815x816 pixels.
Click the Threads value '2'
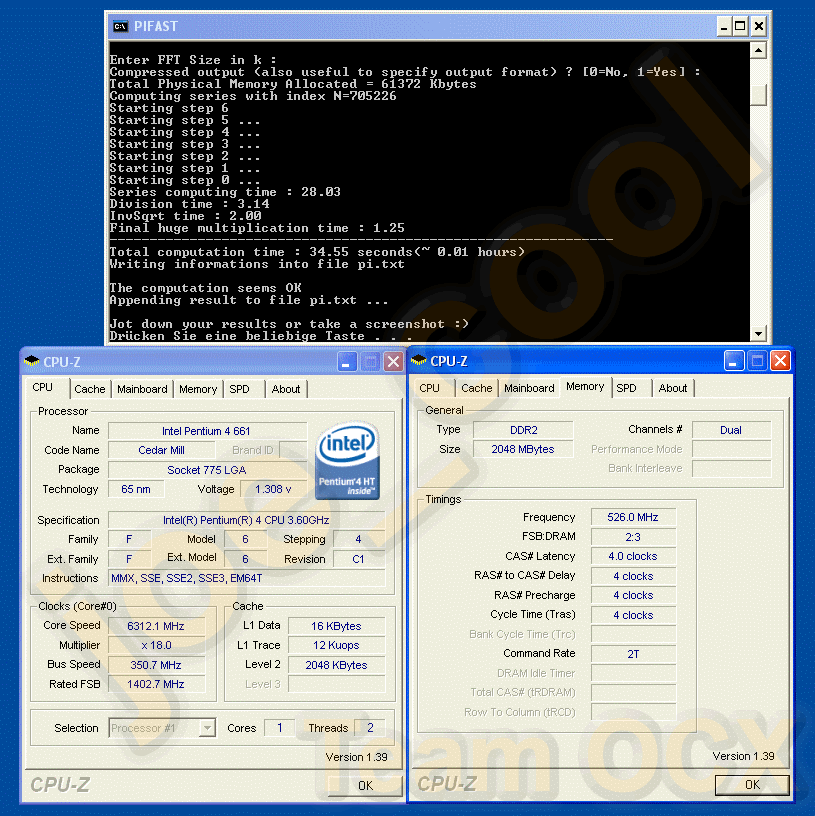coord(370,728)
